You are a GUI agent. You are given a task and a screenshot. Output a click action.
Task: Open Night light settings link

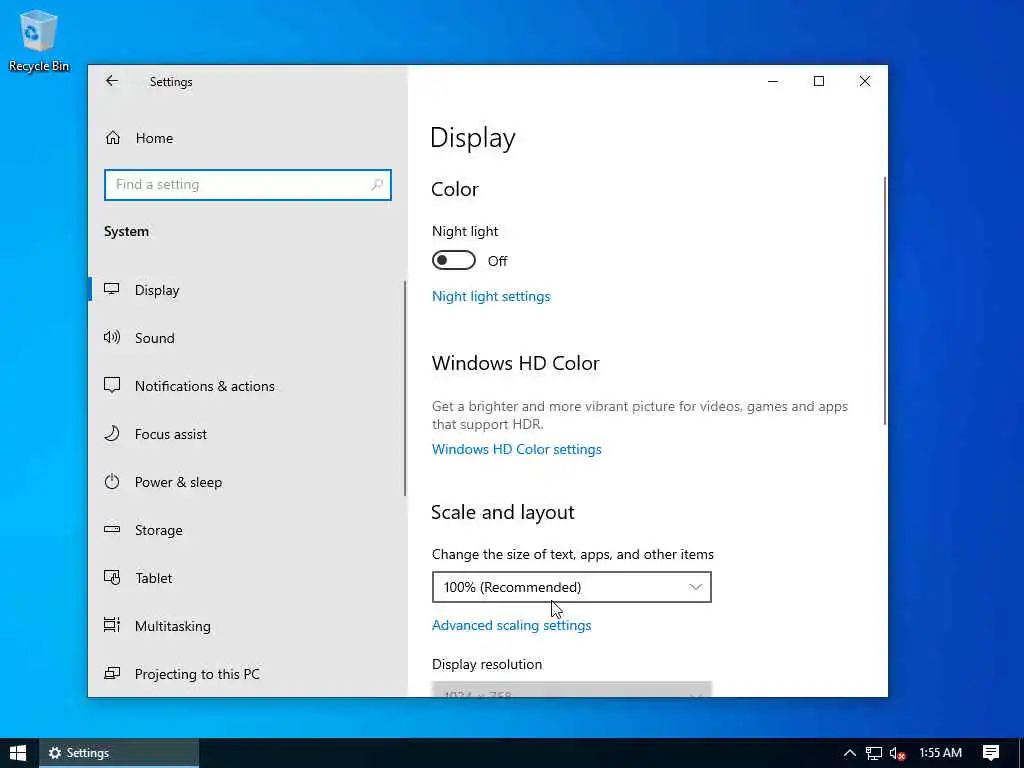coord(491,296)
